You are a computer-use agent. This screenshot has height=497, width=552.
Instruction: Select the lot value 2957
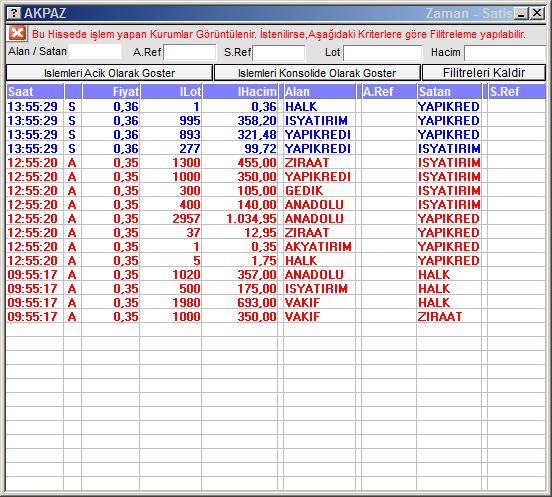pyautogui.click(x=186, y=219)
